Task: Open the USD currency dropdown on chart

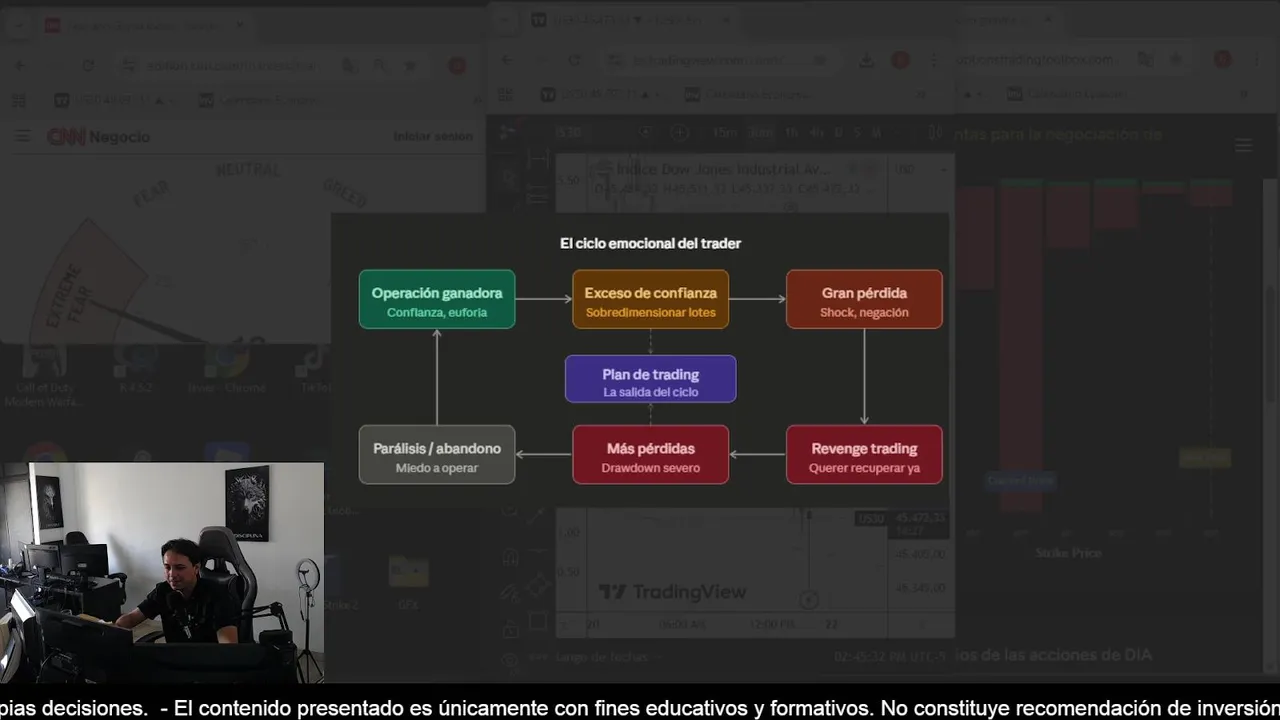Action: click(x=918, y=170)
